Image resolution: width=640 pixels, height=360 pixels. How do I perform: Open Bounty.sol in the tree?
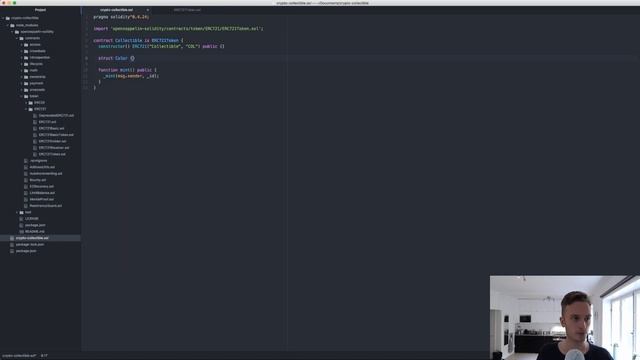pos(38,180)
